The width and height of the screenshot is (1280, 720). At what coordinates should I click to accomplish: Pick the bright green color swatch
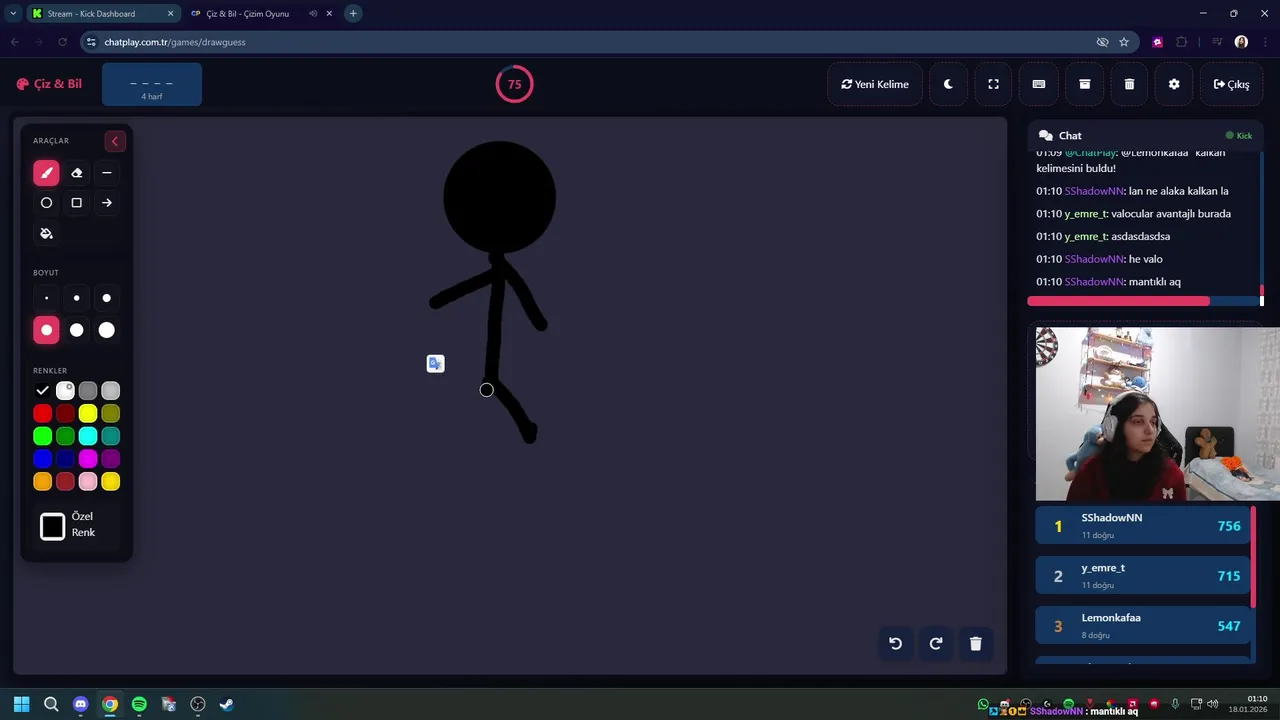(x=42, y=436)
